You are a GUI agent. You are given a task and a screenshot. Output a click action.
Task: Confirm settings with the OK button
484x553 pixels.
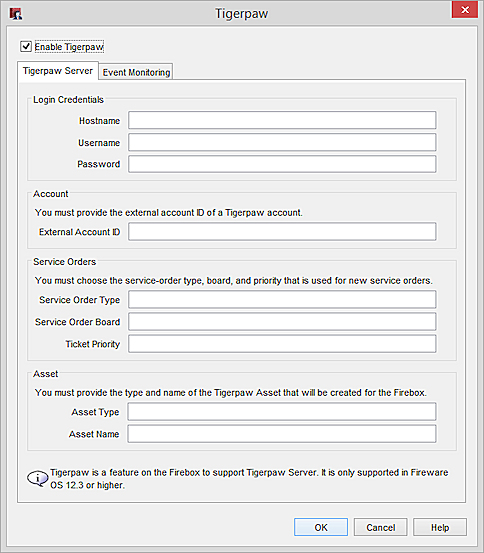coord(321,527)
